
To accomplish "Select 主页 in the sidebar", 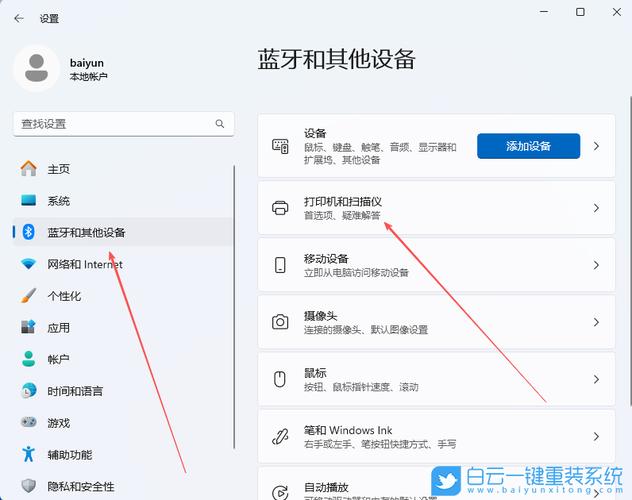I will click(x=123, y=168).
